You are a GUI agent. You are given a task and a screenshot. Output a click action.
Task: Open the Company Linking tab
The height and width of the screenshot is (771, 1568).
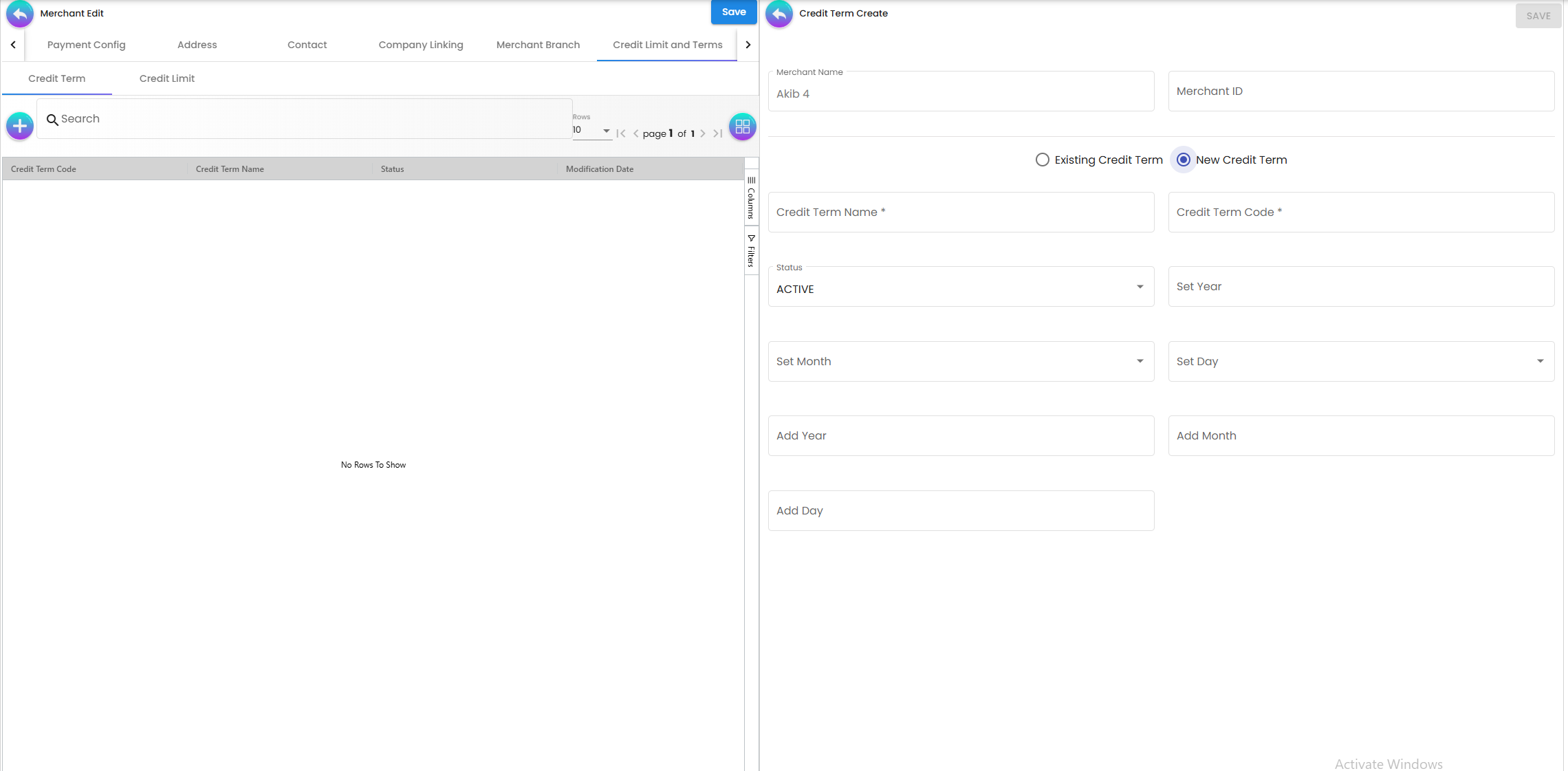tap(421, 45)
